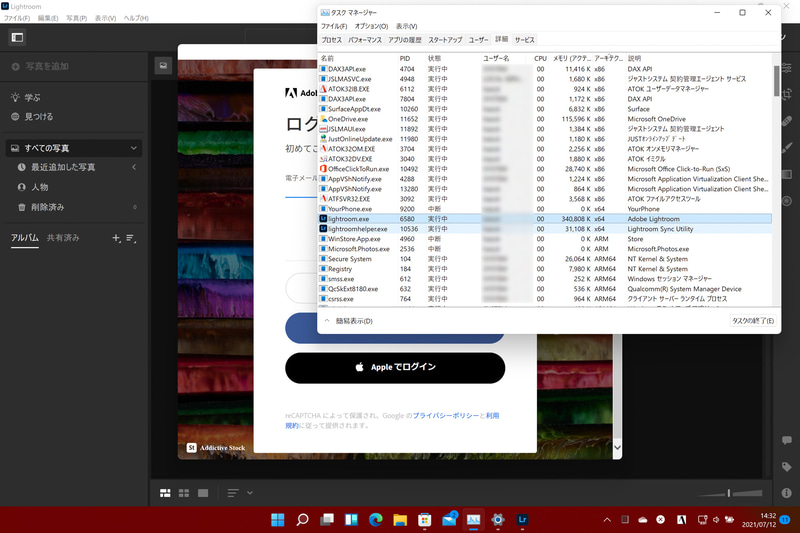This screenshot has height=533, width=800.
Task: Select the Healing brush tool icon
Action: click(x=787, y=121)
